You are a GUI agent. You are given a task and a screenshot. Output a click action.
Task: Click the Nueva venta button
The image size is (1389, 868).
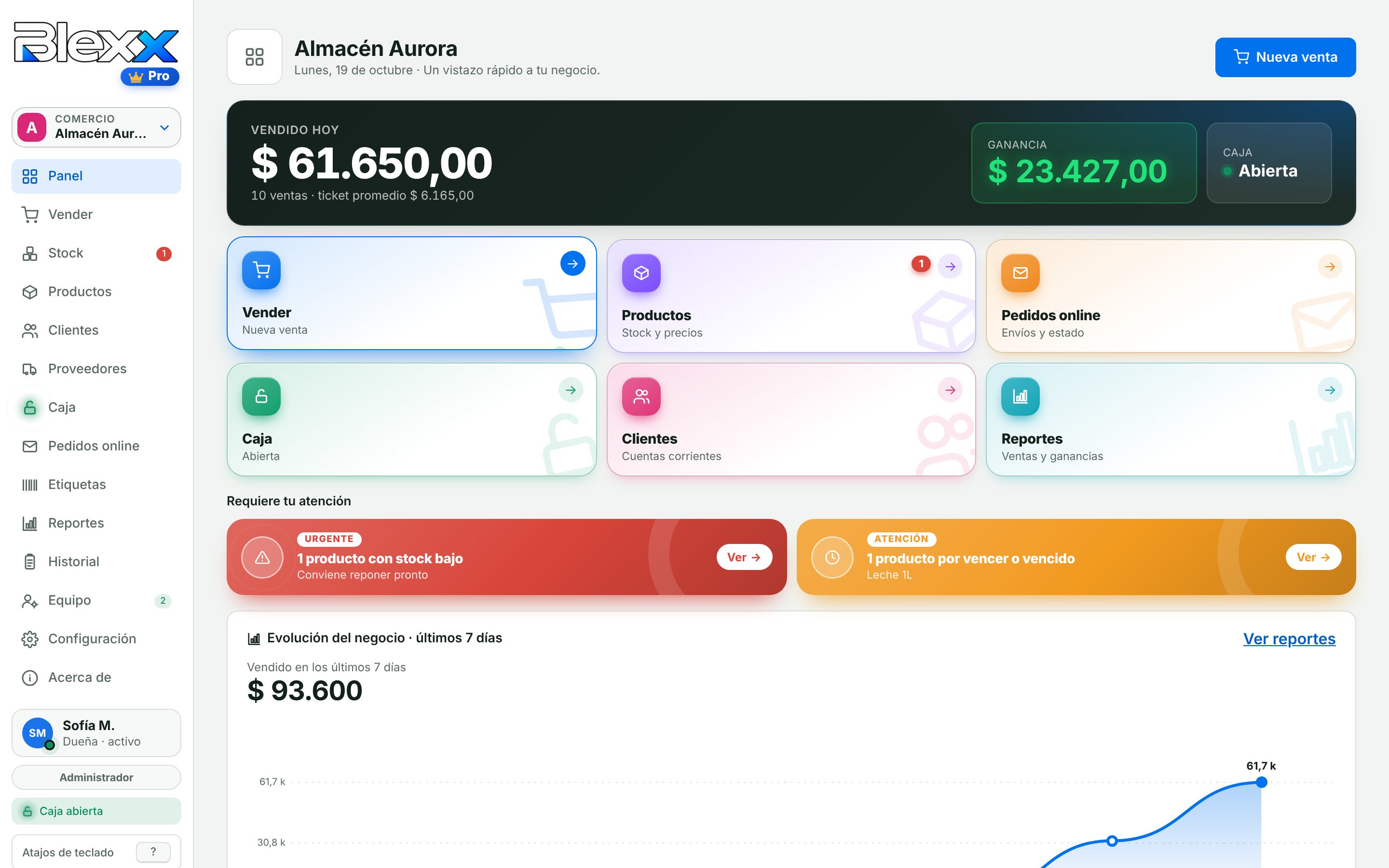(x=1285, y=57)
